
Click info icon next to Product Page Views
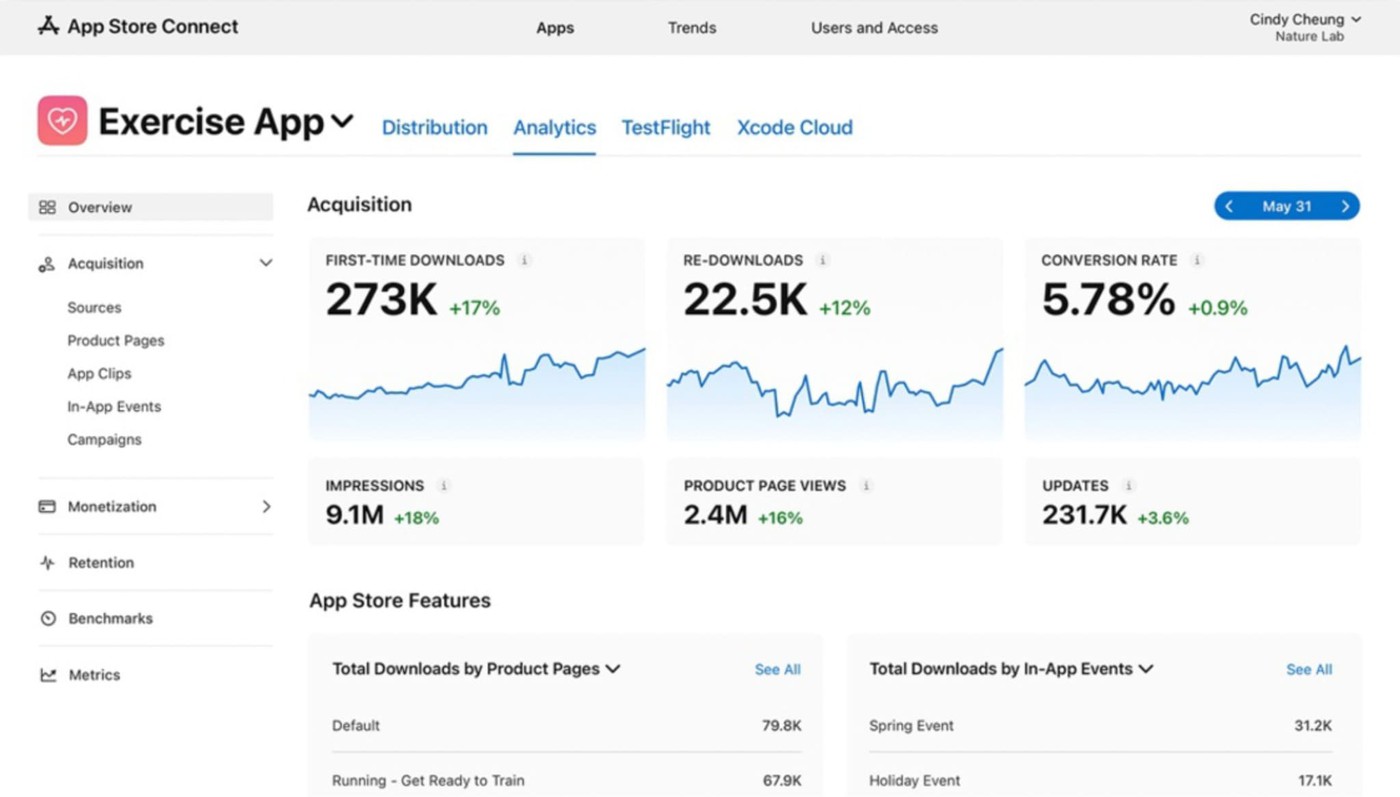point(866,486)
